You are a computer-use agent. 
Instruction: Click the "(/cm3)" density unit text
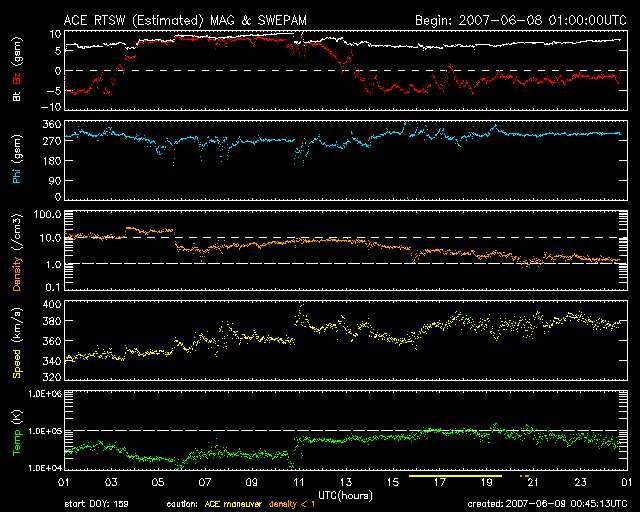coord(17,233)
